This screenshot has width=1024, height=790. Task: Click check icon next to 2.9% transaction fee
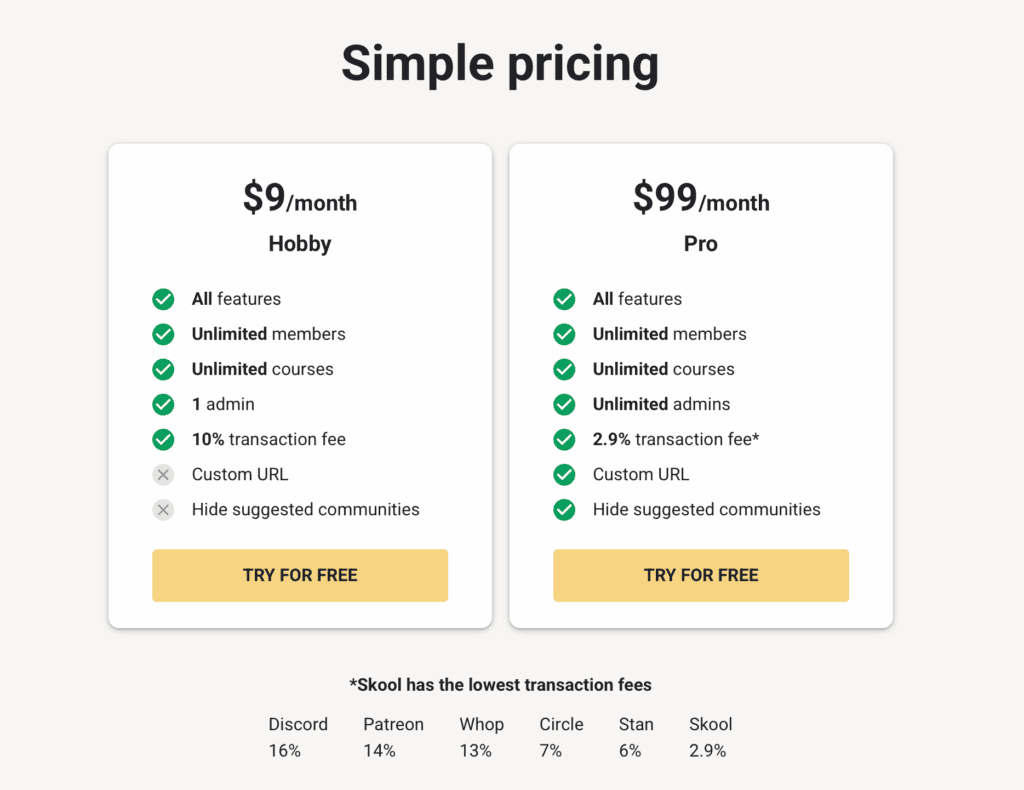(x=564, y=439)
